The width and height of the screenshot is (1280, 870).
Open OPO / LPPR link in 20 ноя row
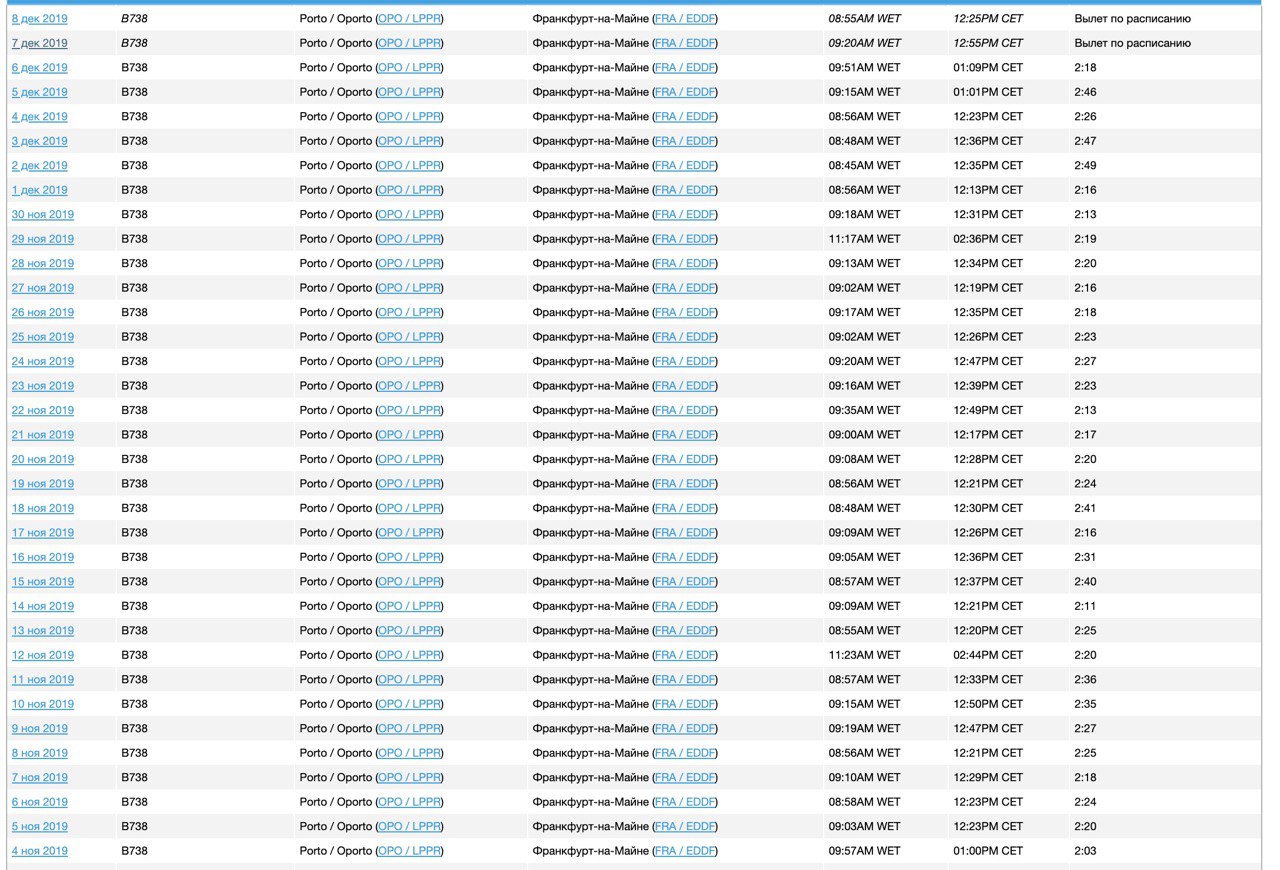tap(409, 460)
